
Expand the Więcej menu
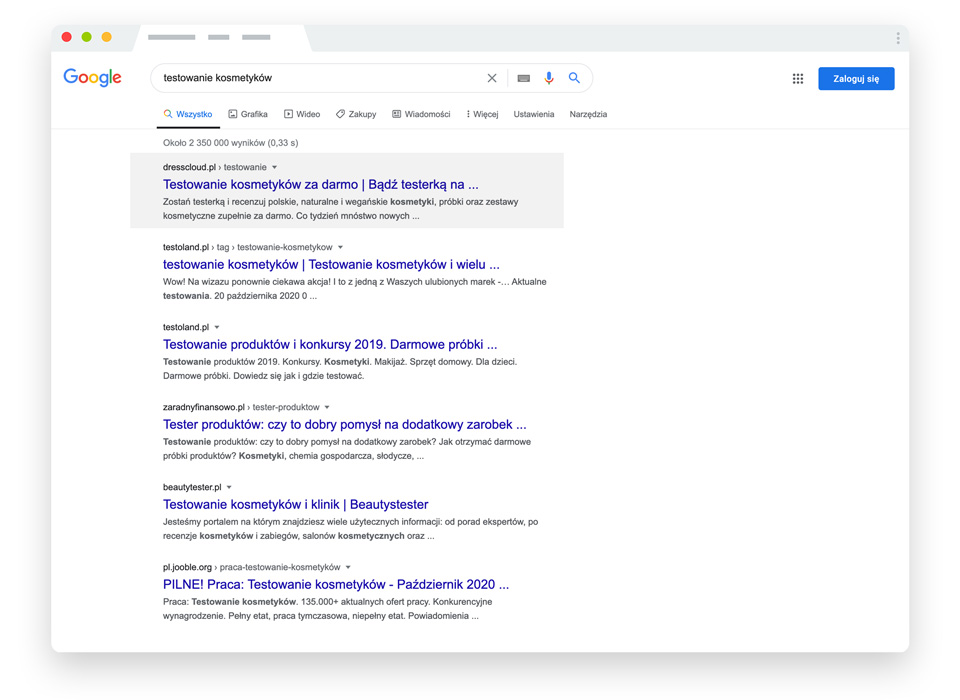click(x=482, y=114)
